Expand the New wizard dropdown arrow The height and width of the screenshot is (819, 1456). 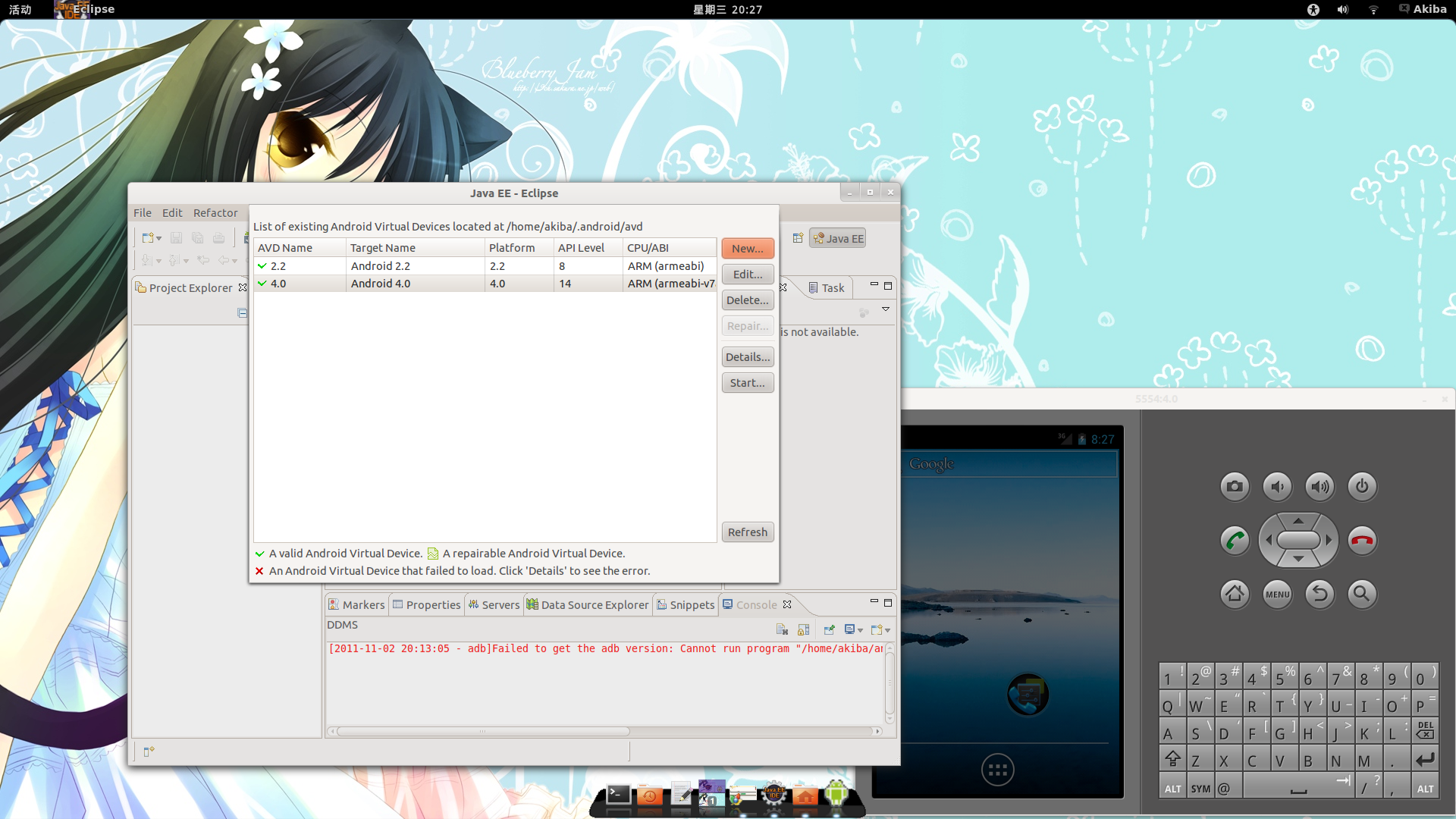click(x=159, y=239)
